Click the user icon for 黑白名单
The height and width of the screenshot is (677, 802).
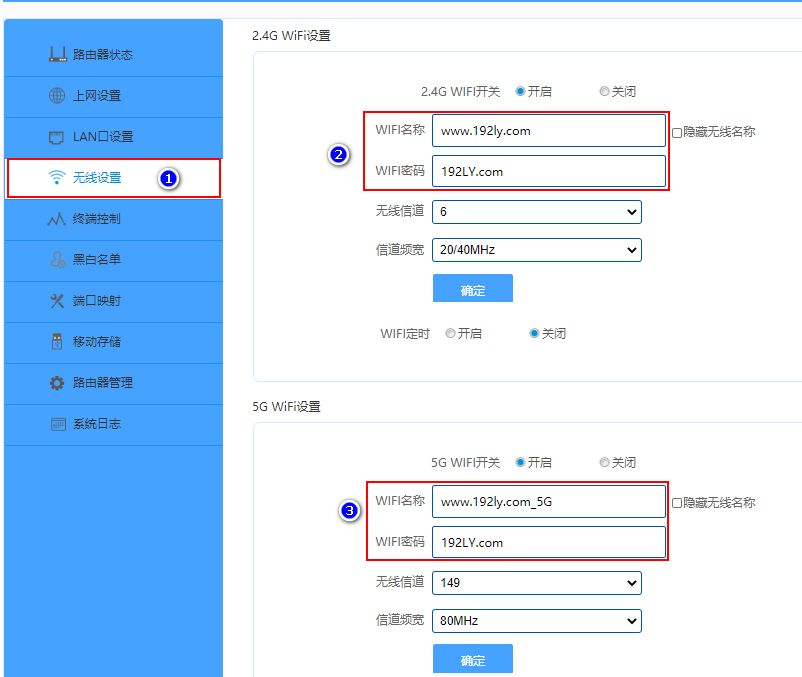coord(57,259)
